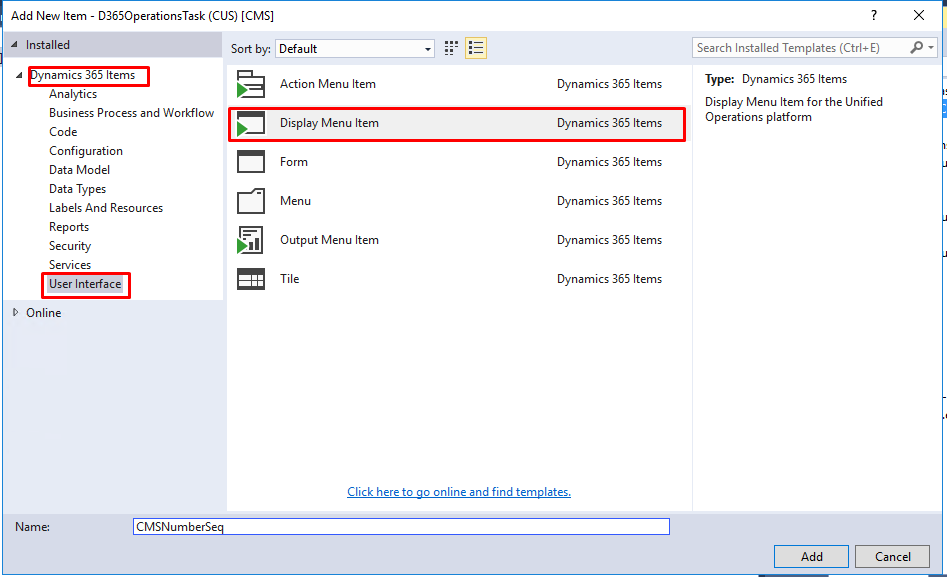
Task: Click the search magnifier icon
Action: (x=917, y=48)
